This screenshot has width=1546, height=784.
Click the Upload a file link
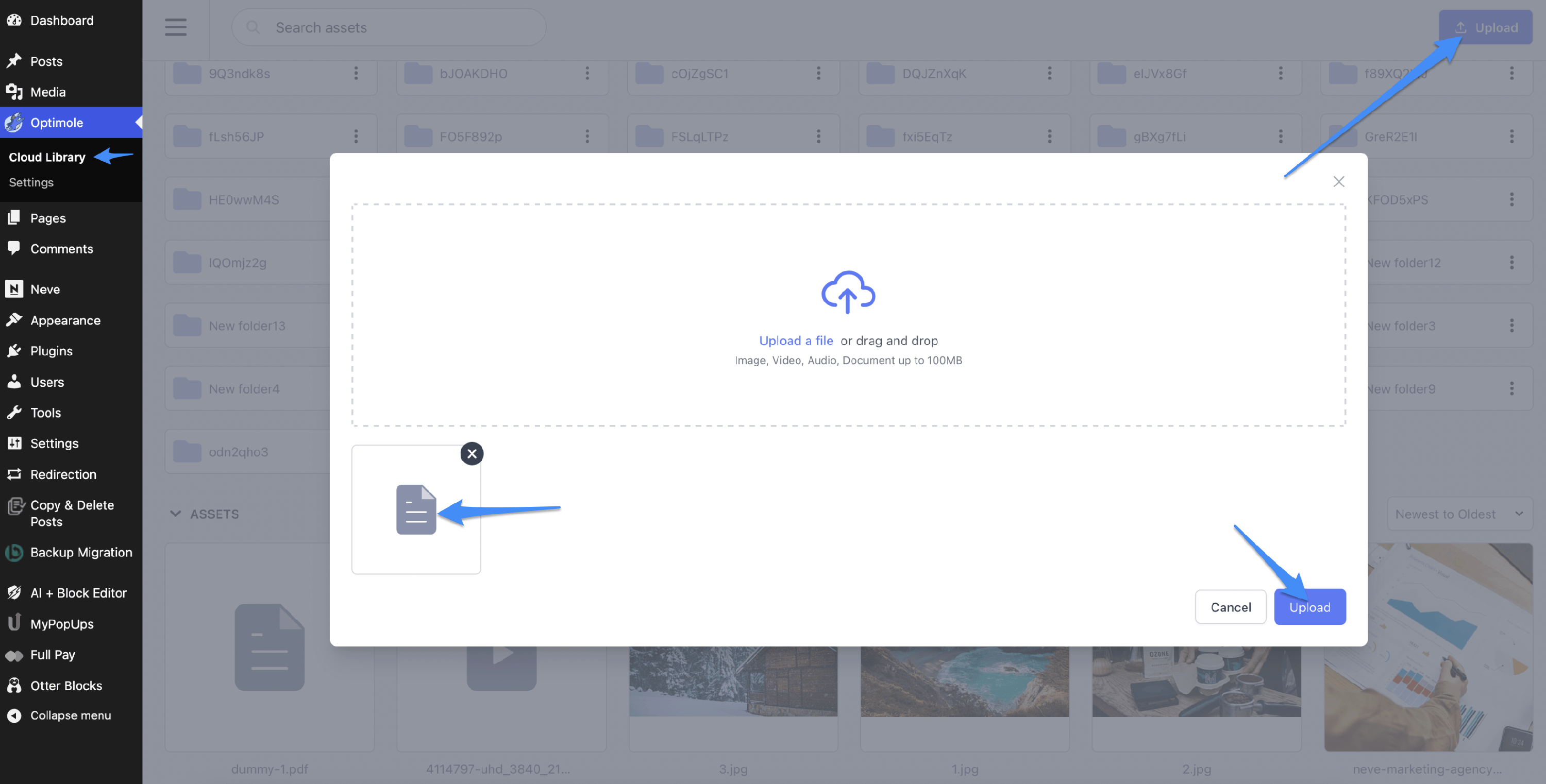796,340
